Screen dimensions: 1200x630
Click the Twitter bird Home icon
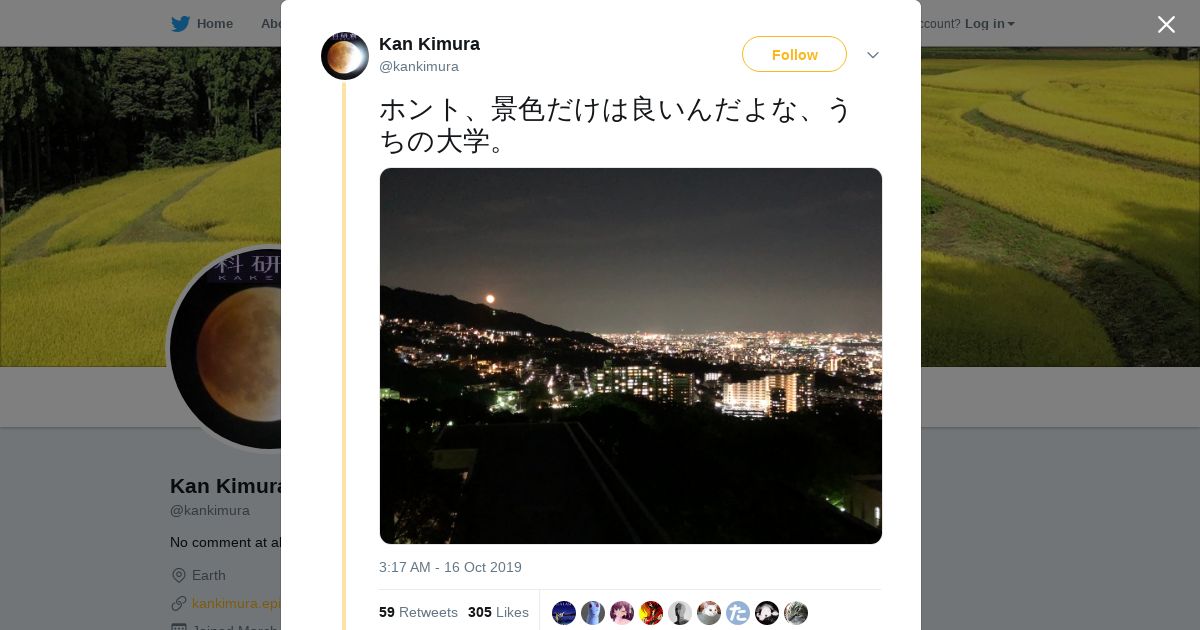[x=180, y=24]
